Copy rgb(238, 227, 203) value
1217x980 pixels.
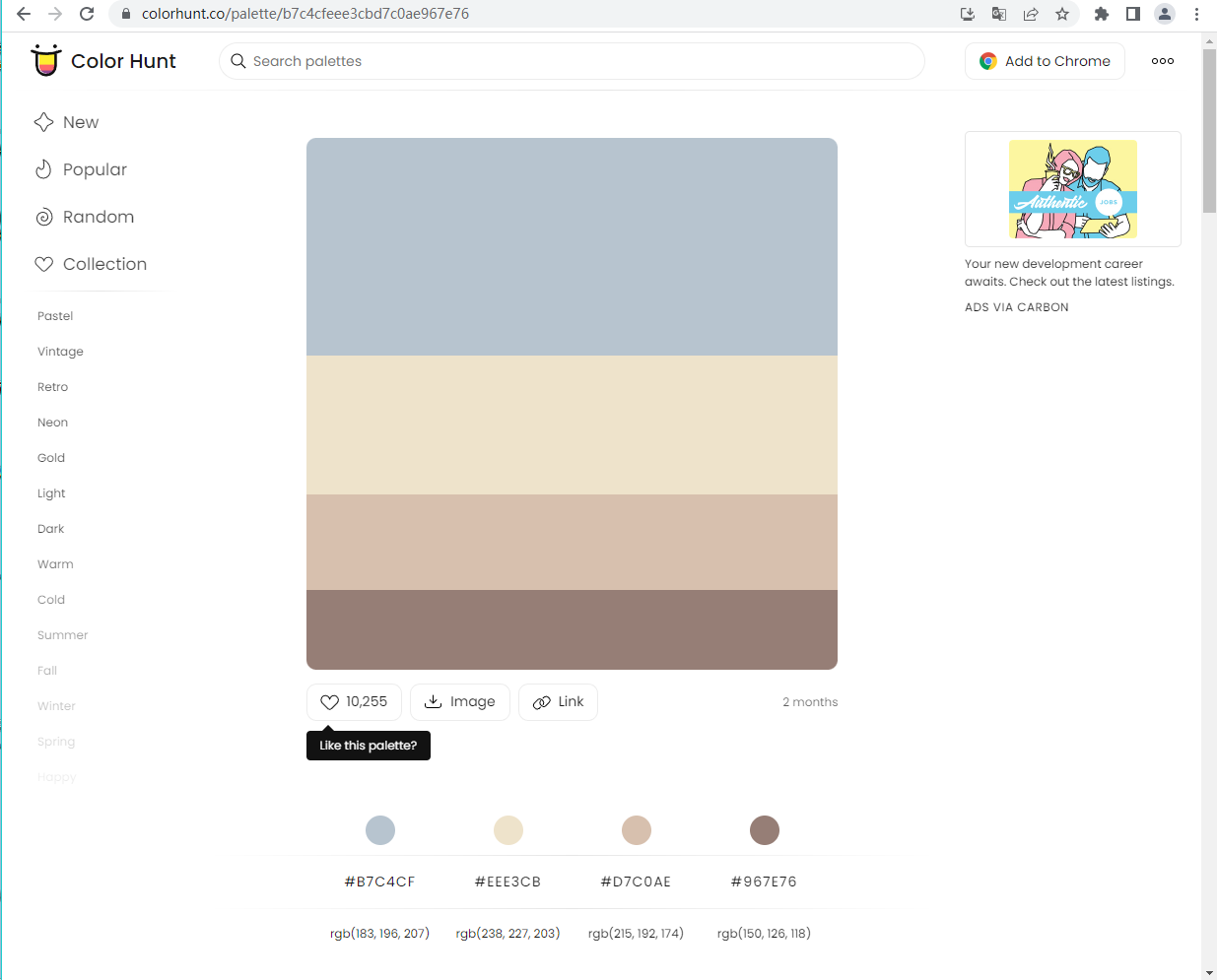tap(507, 933)
